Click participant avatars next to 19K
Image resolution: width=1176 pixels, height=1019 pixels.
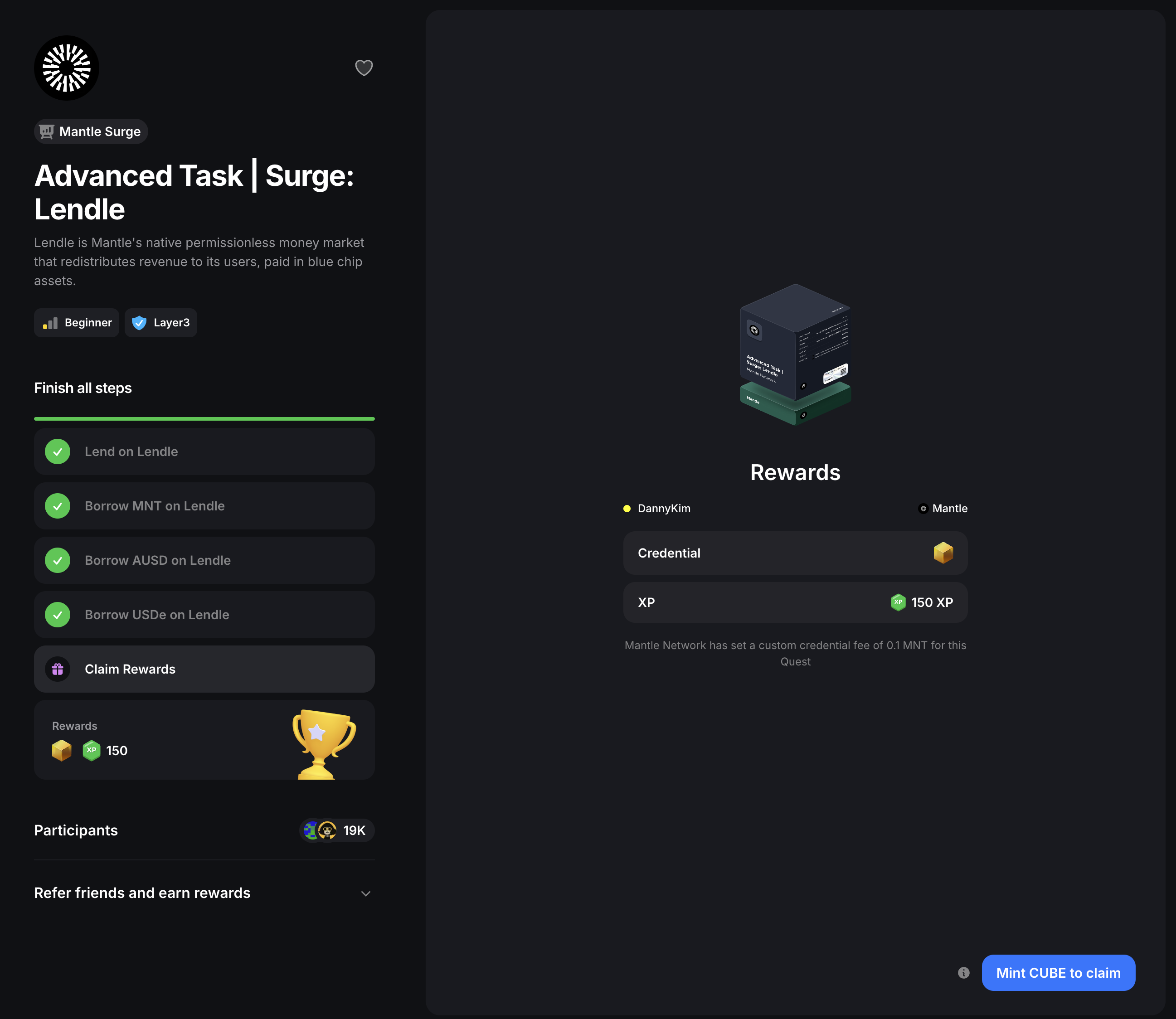pyautogui.click(x=320, y=830)
